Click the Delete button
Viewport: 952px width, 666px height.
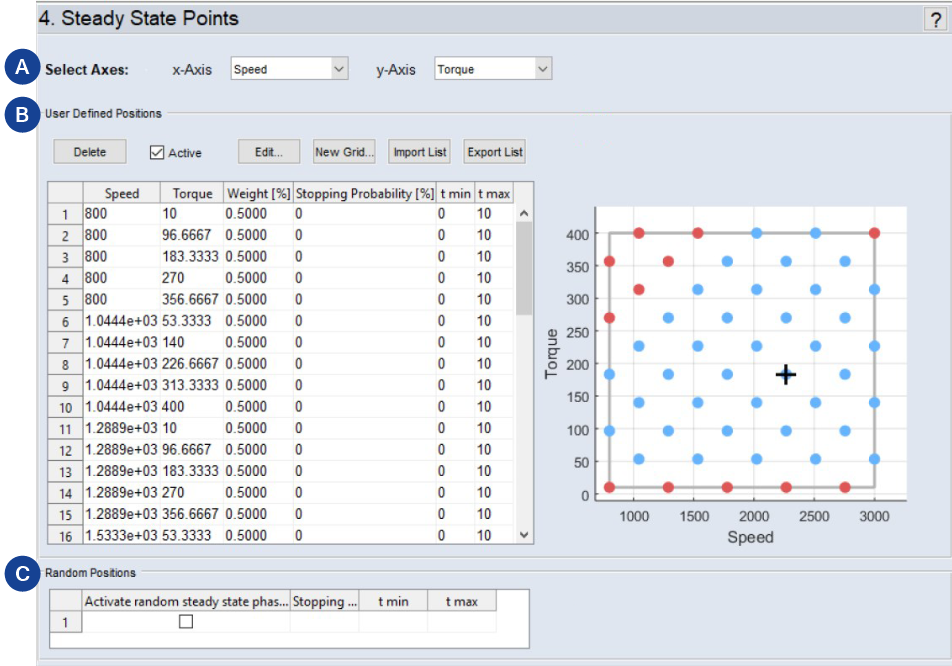pyautogui.click(x=90, y=152)
